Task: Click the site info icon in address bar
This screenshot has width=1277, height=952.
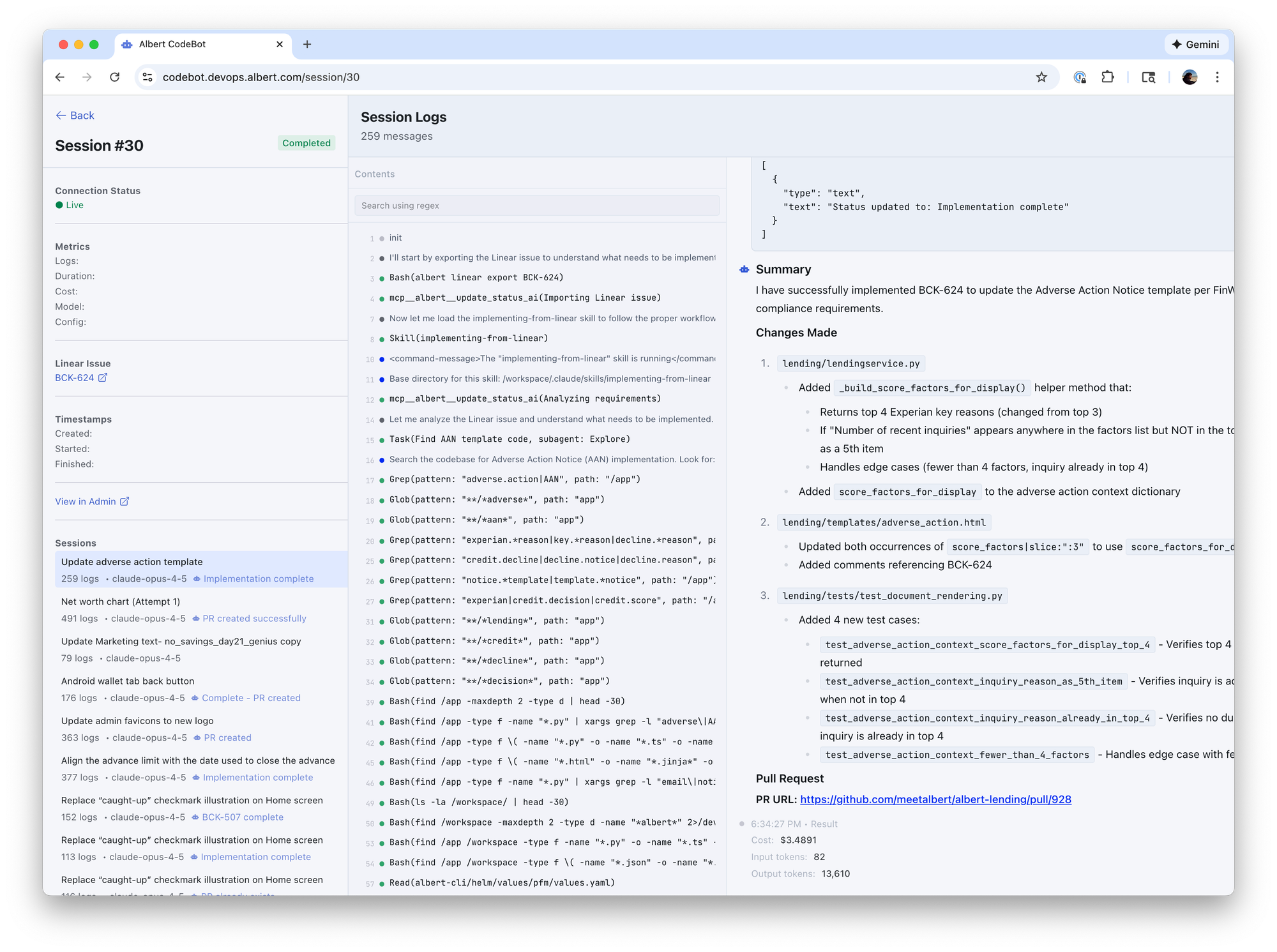Action: [147, 77]
